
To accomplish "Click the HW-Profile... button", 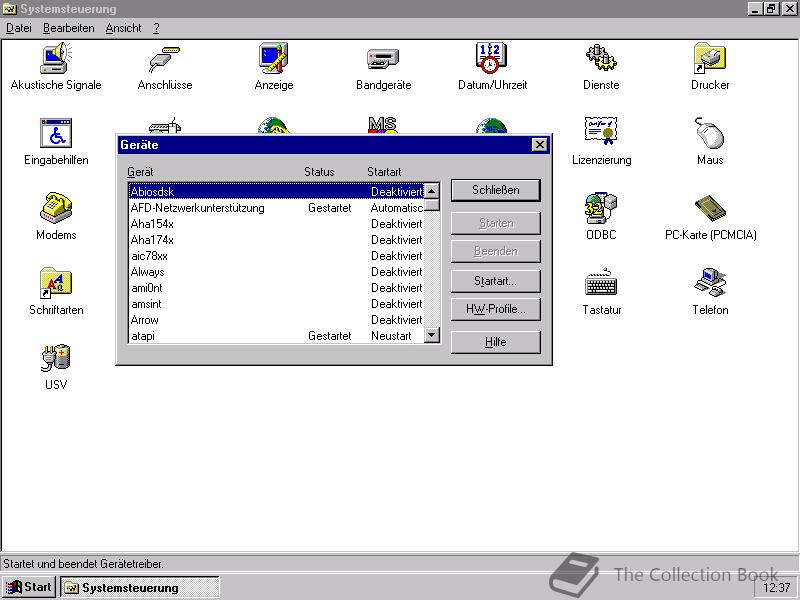I will (x=495, y=309).
